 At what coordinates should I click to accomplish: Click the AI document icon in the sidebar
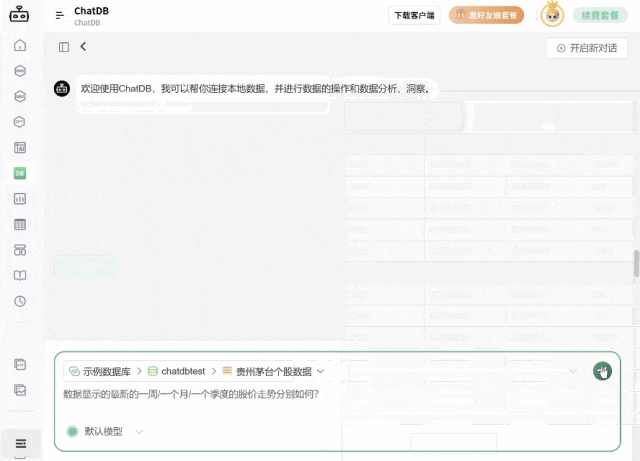click(x=20, y=147)
